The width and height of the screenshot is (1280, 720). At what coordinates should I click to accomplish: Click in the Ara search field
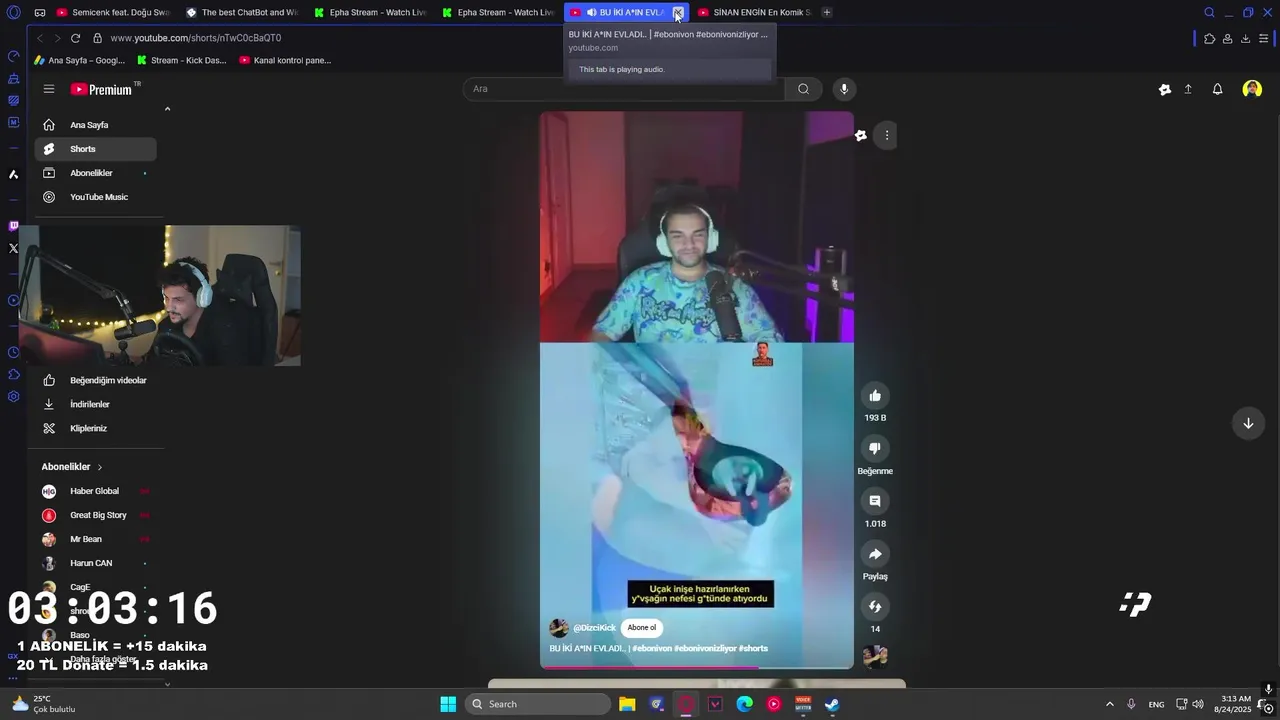(624, 89)
